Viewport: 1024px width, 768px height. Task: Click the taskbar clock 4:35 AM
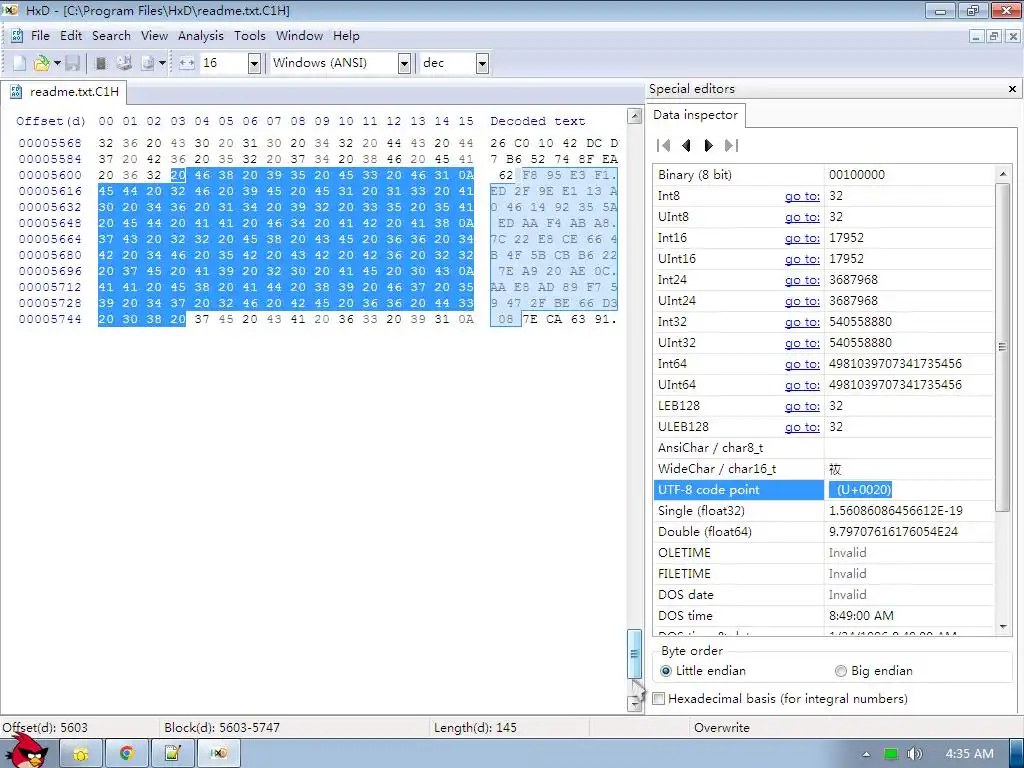(969, 754)
